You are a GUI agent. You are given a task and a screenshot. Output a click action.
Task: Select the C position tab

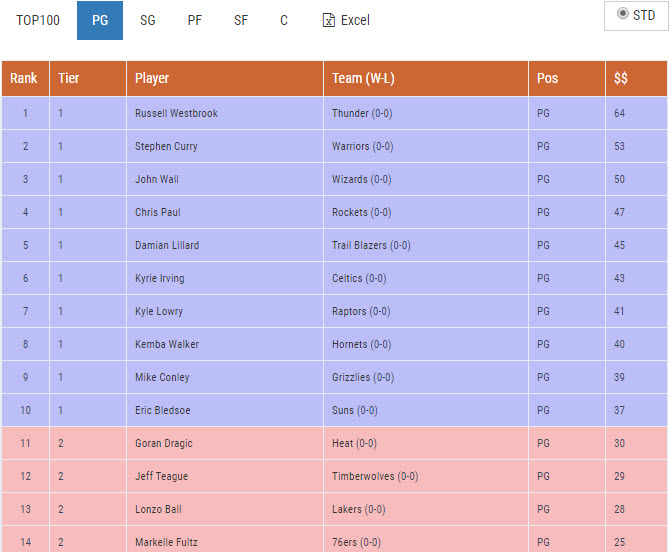(x=284, y=20)
